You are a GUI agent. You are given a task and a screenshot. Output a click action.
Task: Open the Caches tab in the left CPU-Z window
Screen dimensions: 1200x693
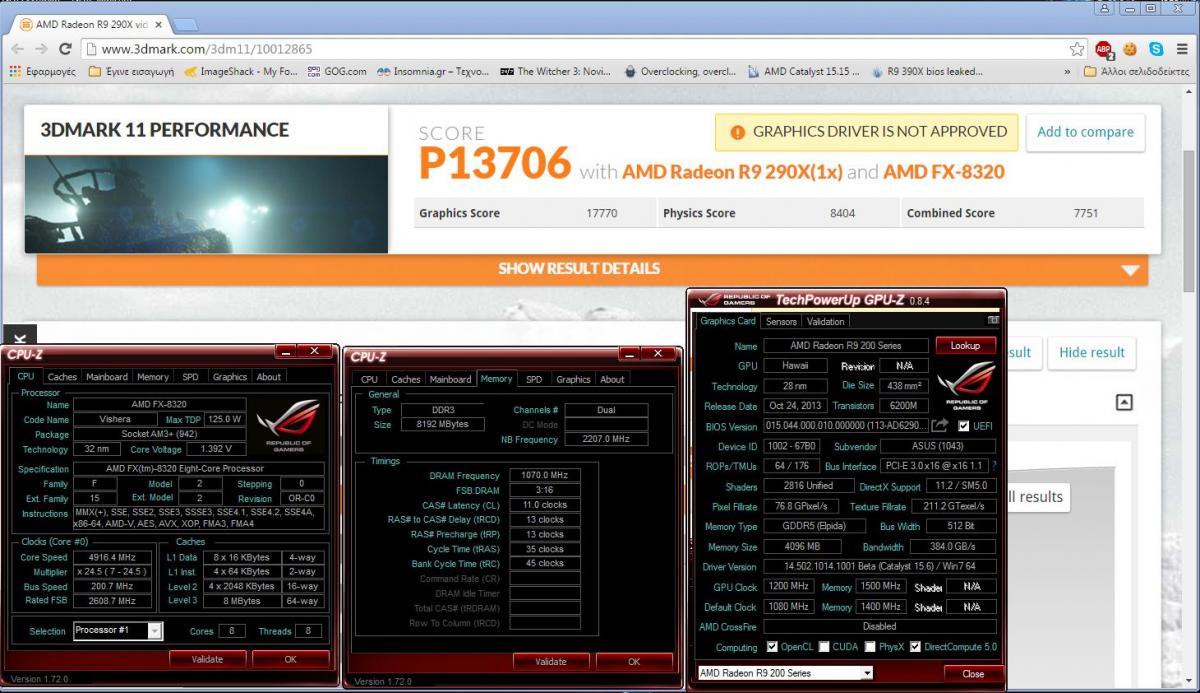62,377
